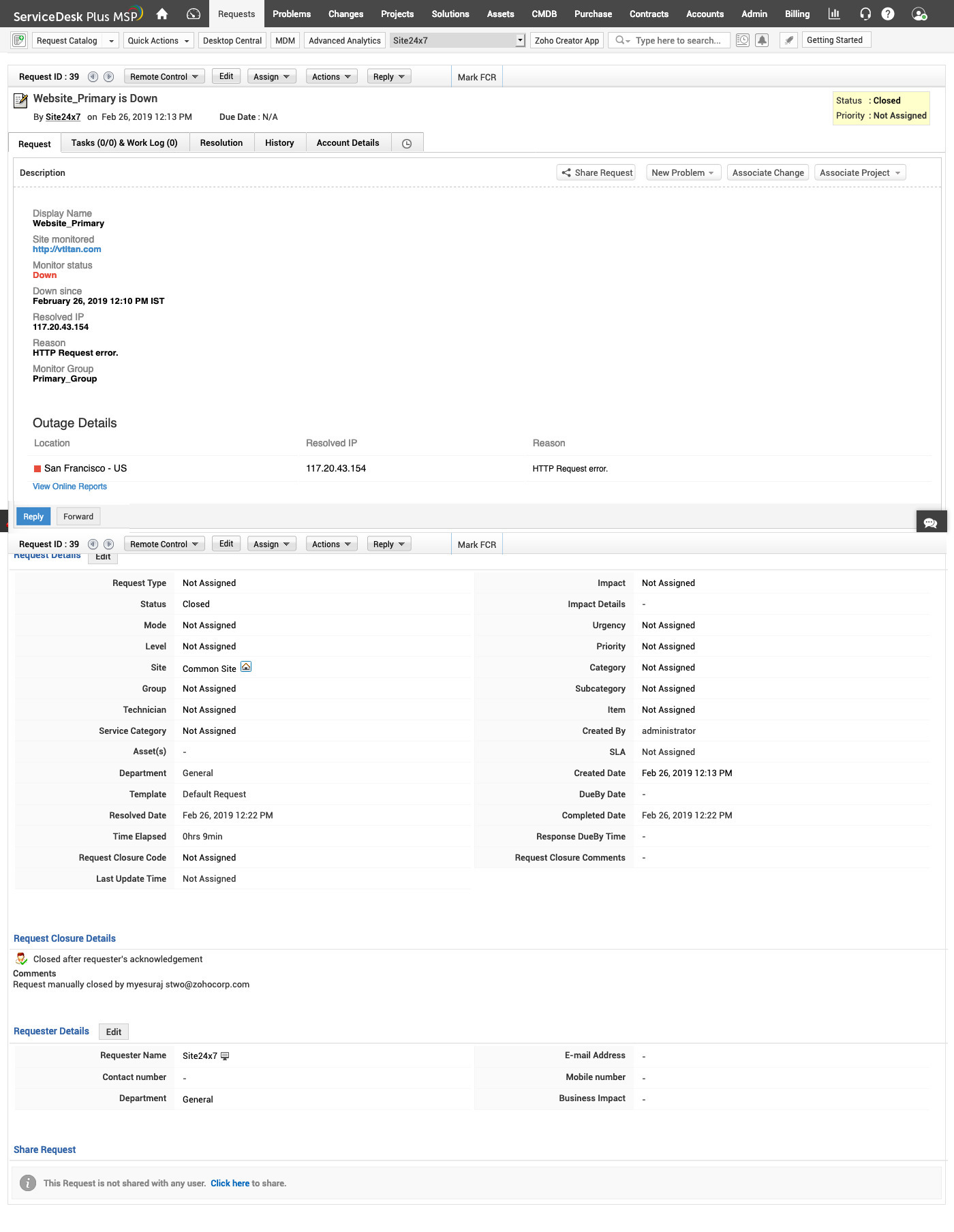
Task: Open the Reports bar chart icon
Action: (x=833, y=14)
